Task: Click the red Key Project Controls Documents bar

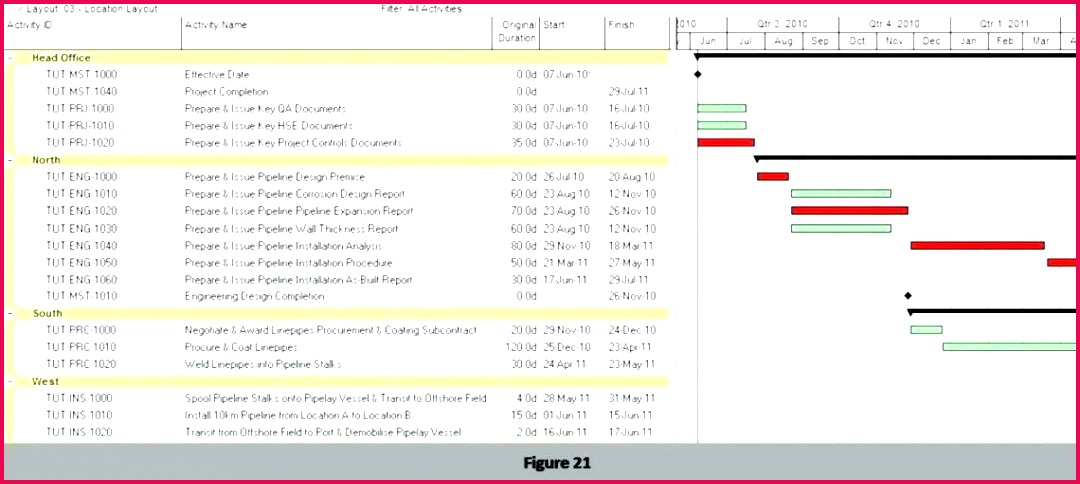Action: pyautogui.click(x=725, y=143)
